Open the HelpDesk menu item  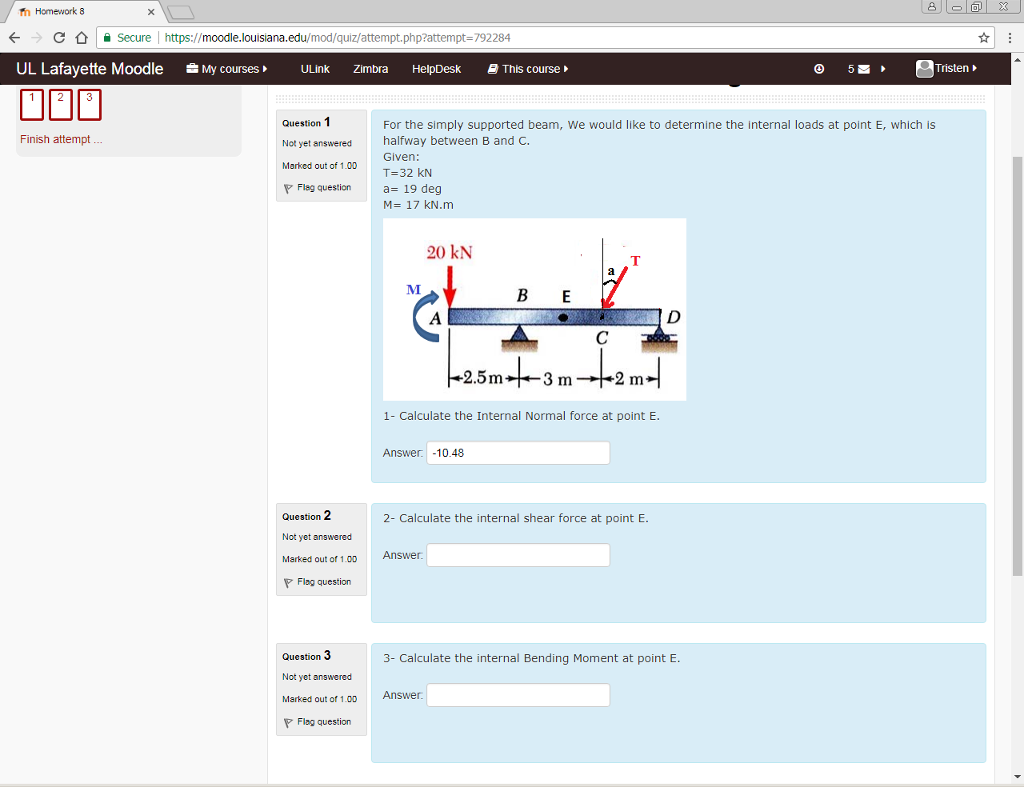(x=436, y=69)
